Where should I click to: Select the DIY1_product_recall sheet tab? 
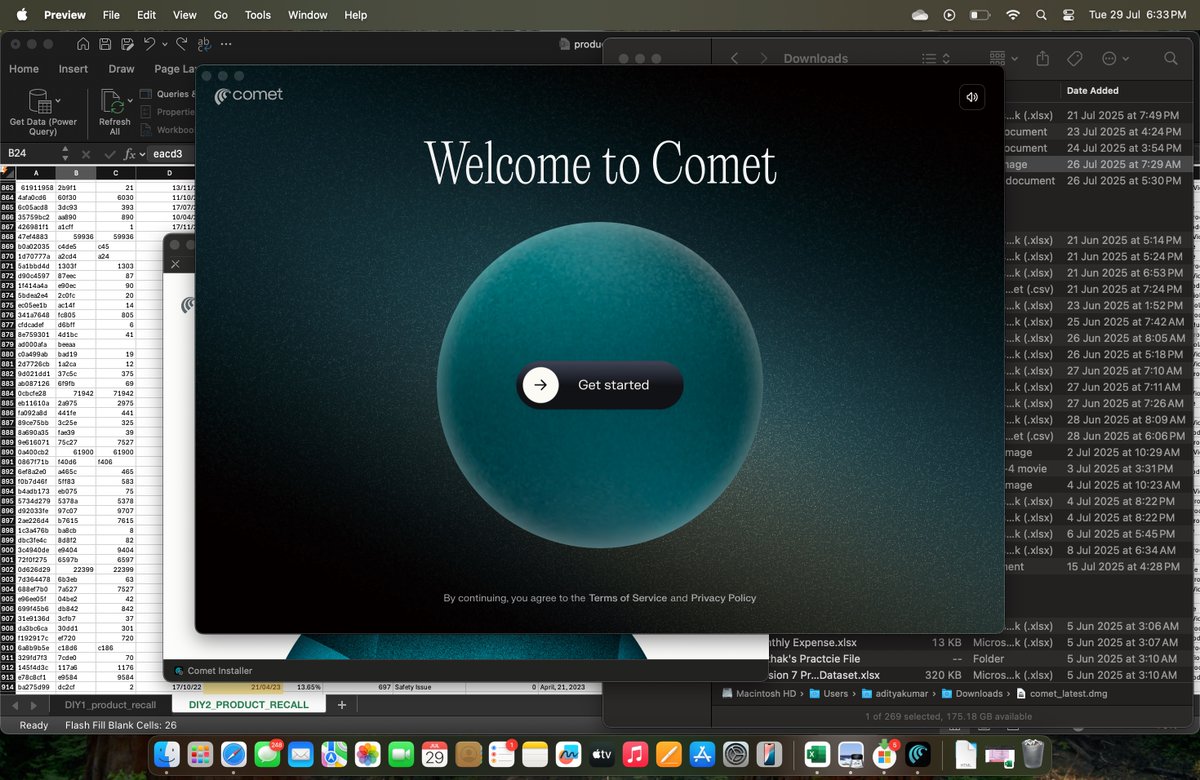[x=112, y=704]
